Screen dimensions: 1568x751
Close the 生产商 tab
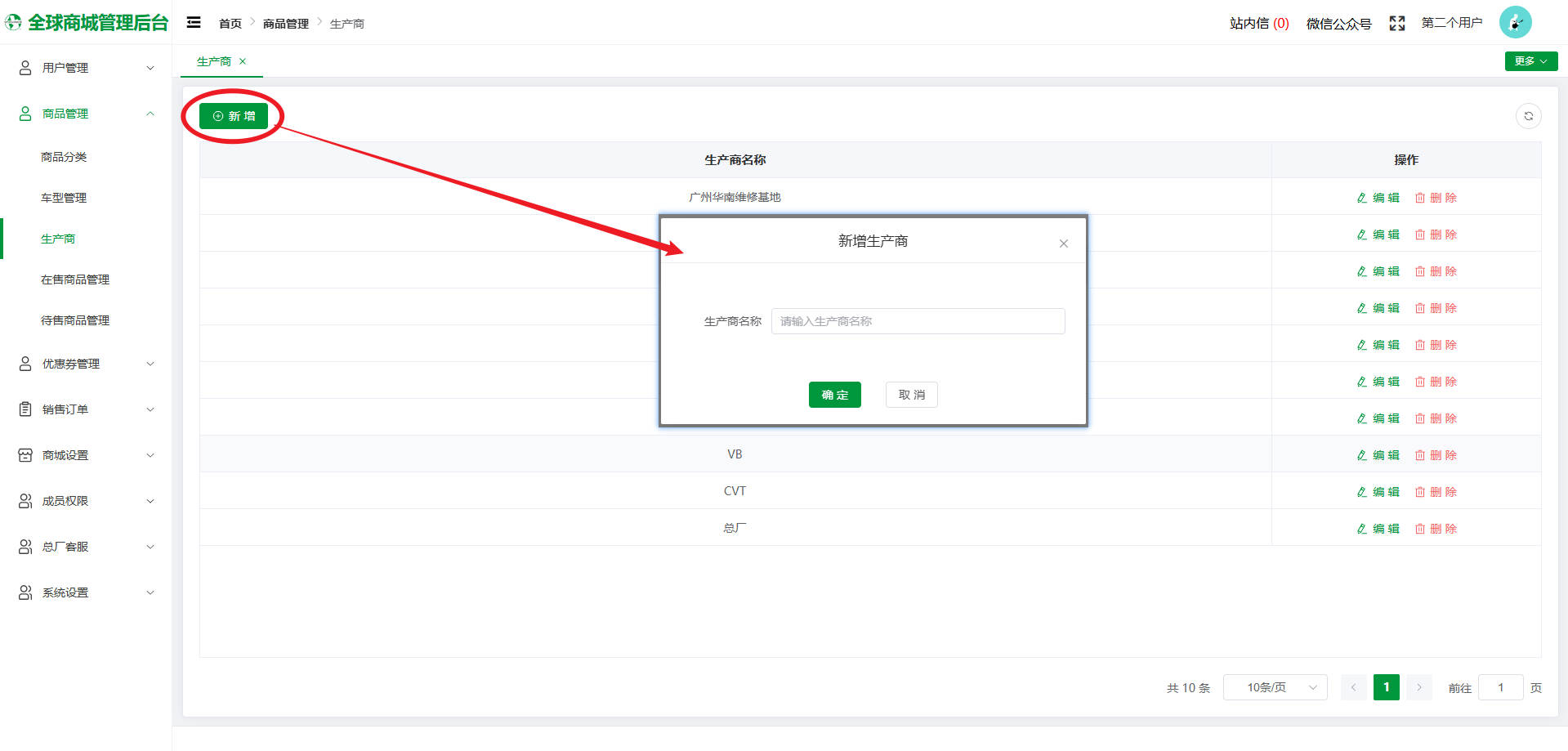pyautogui.click(x=243, y=61)
